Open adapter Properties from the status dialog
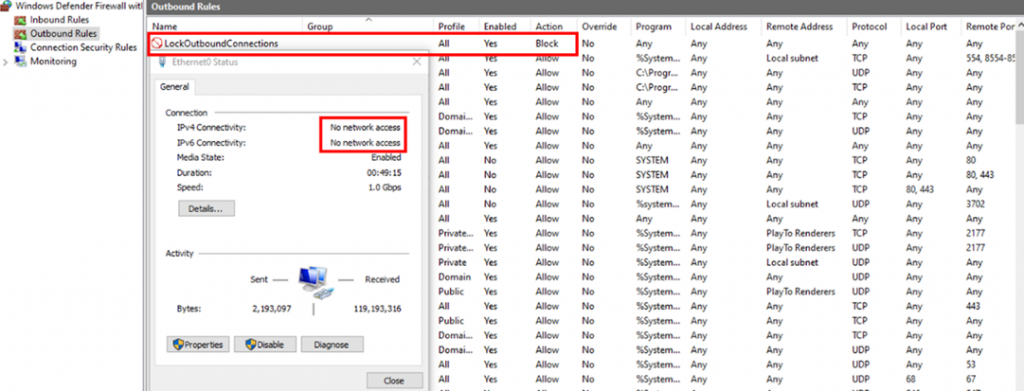The height and width of the screenshot is (391, 1024). [x=199, y=345]
